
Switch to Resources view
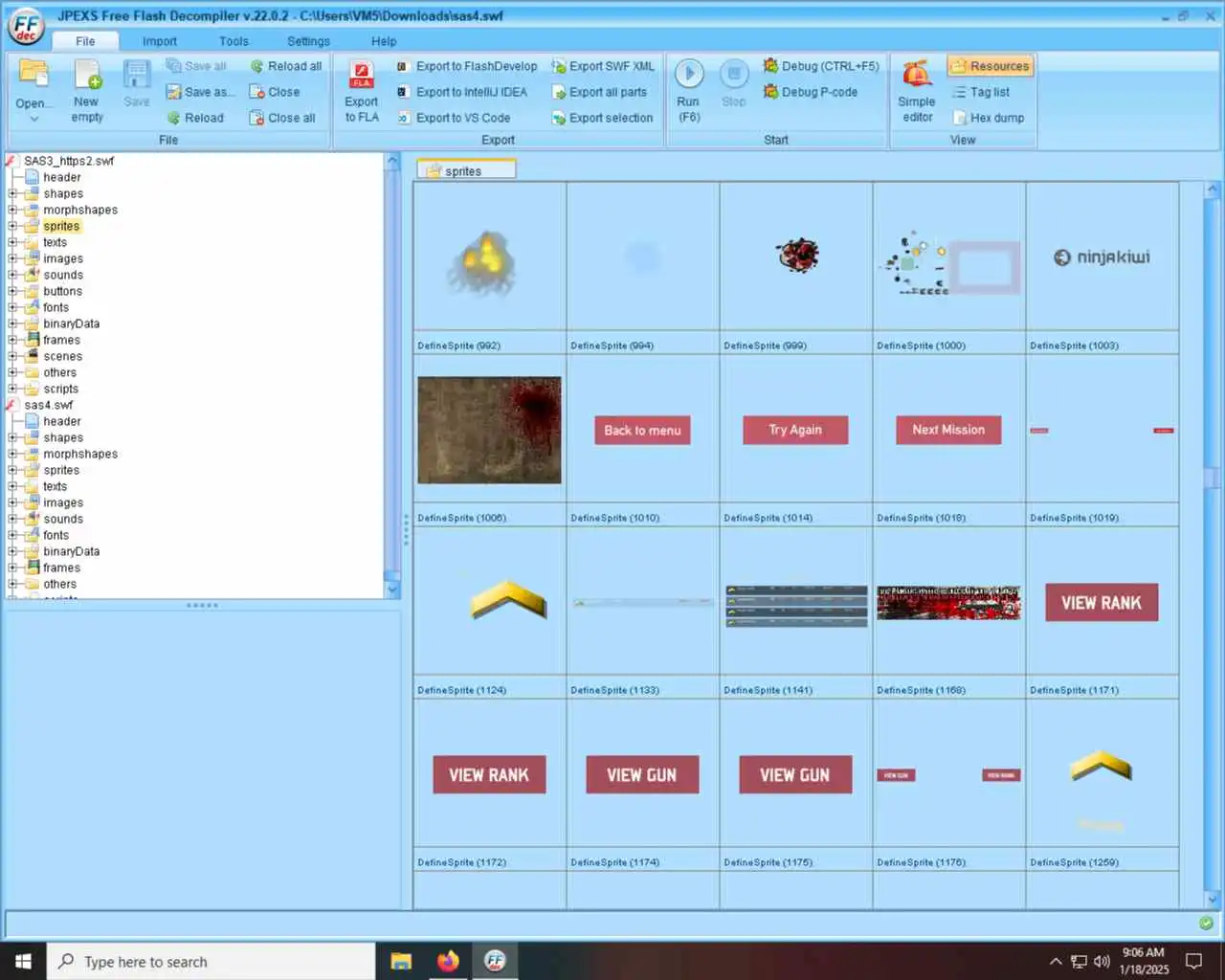click(991, 66)
